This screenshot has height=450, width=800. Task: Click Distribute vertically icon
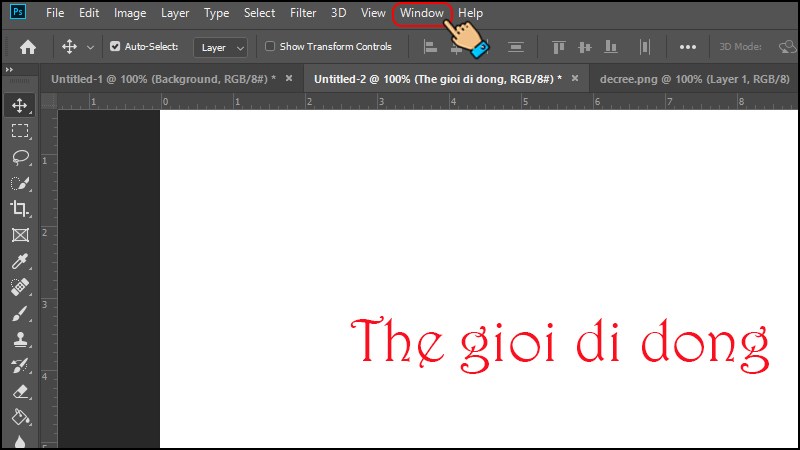click(516, 47)
